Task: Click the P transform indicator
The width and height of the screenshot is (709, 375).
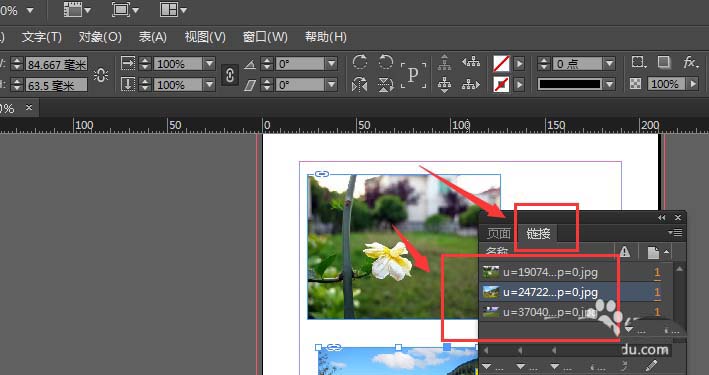Action: click(413, 75)
